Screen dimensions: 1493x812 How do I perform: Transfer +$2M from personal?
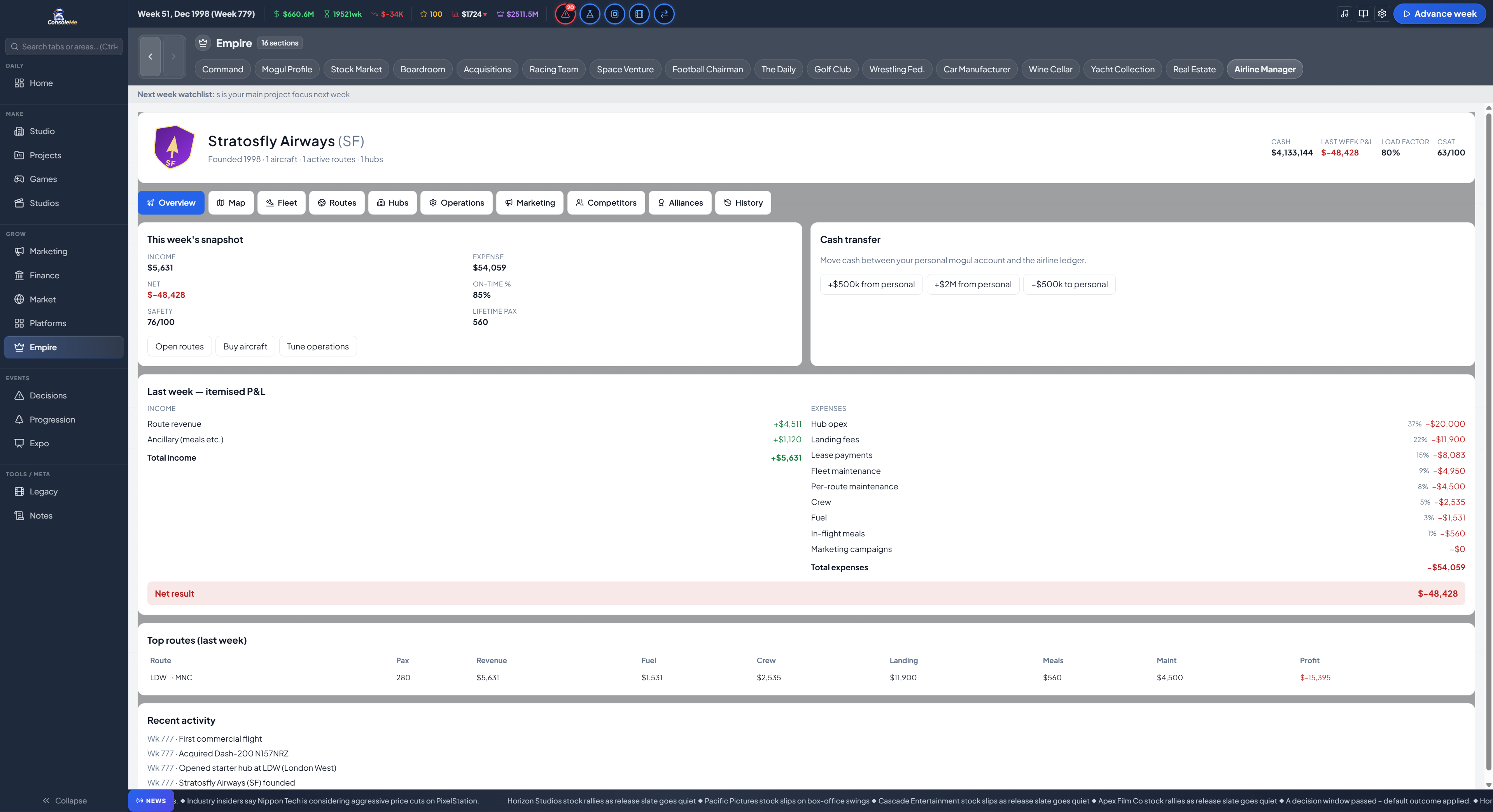[973, 285]
